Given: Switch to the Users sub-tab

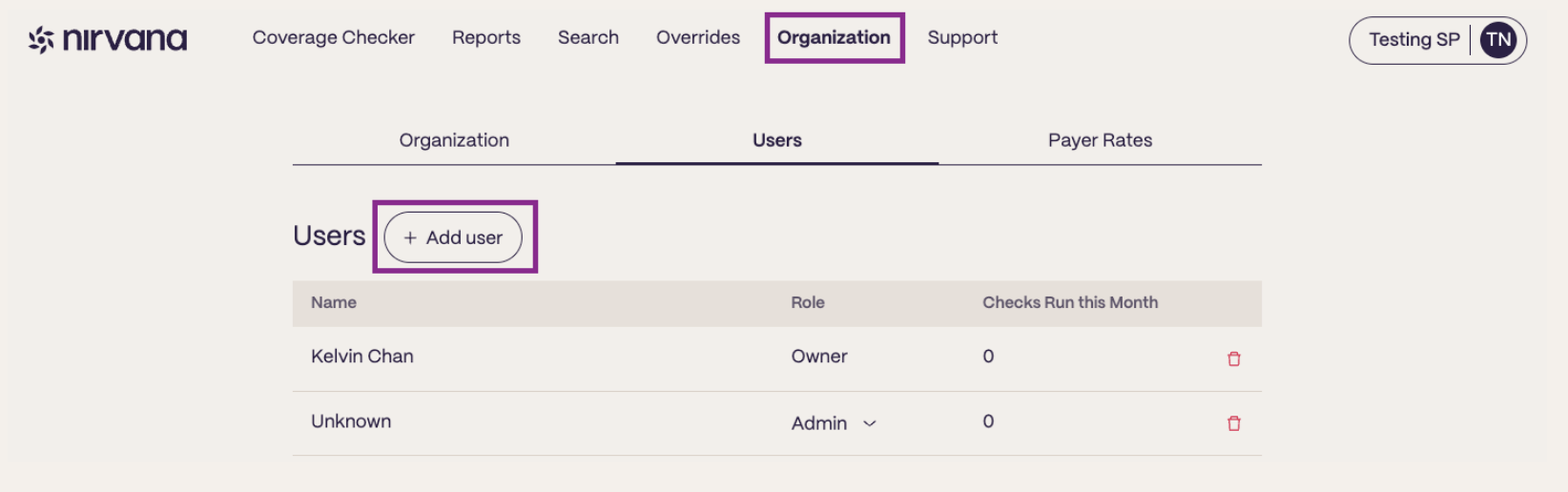Looking at the screenshot, I should [777, 140].
